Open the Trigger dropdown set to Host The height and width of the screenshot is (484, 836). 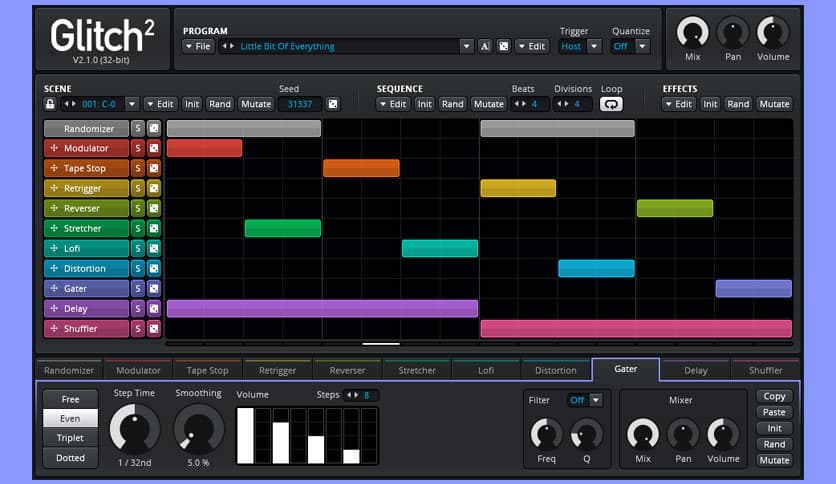tap(594, 46)
